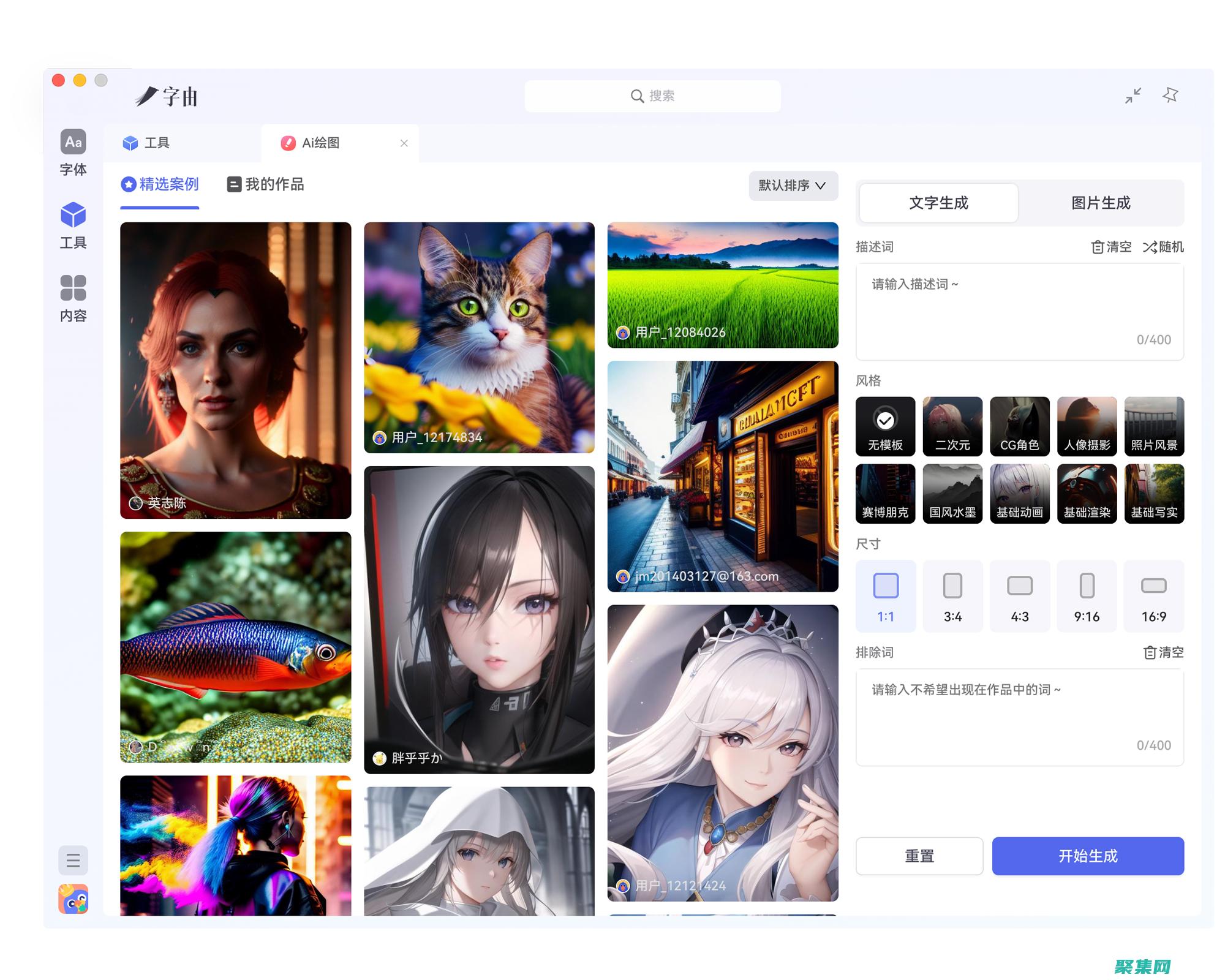Open the owl mascot avatar icon
This screenshot has height=980, width=1225.
pyautogui.click(x=73, y=899)
